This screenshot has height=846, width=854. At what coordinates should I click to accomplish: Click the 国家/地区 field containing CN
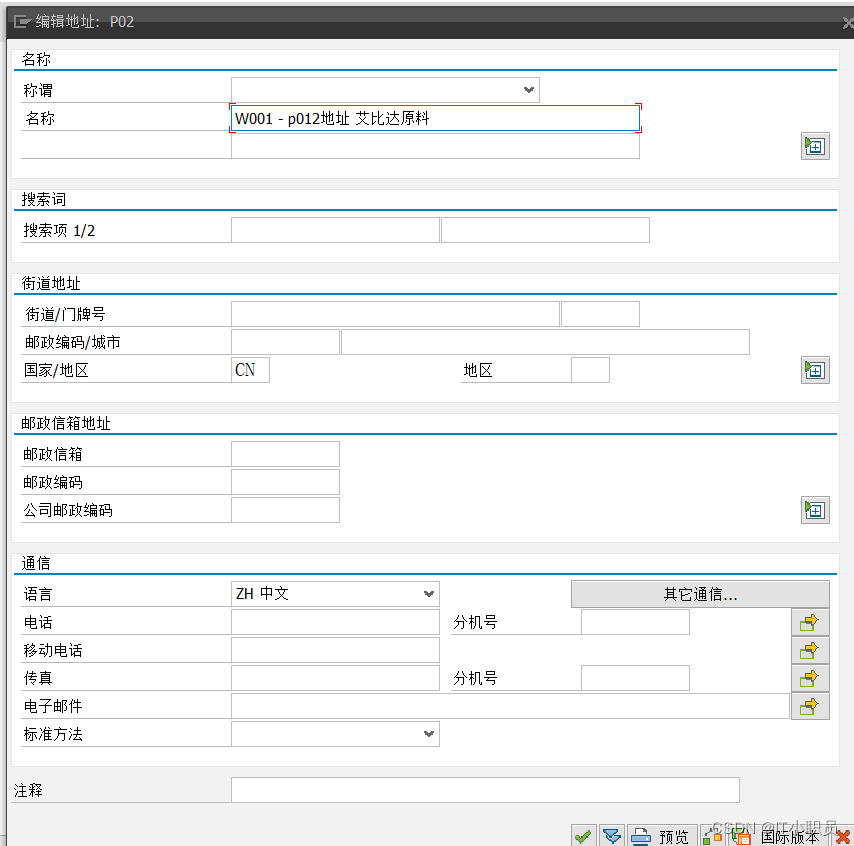pyautogui.click(x=250, y=370)
